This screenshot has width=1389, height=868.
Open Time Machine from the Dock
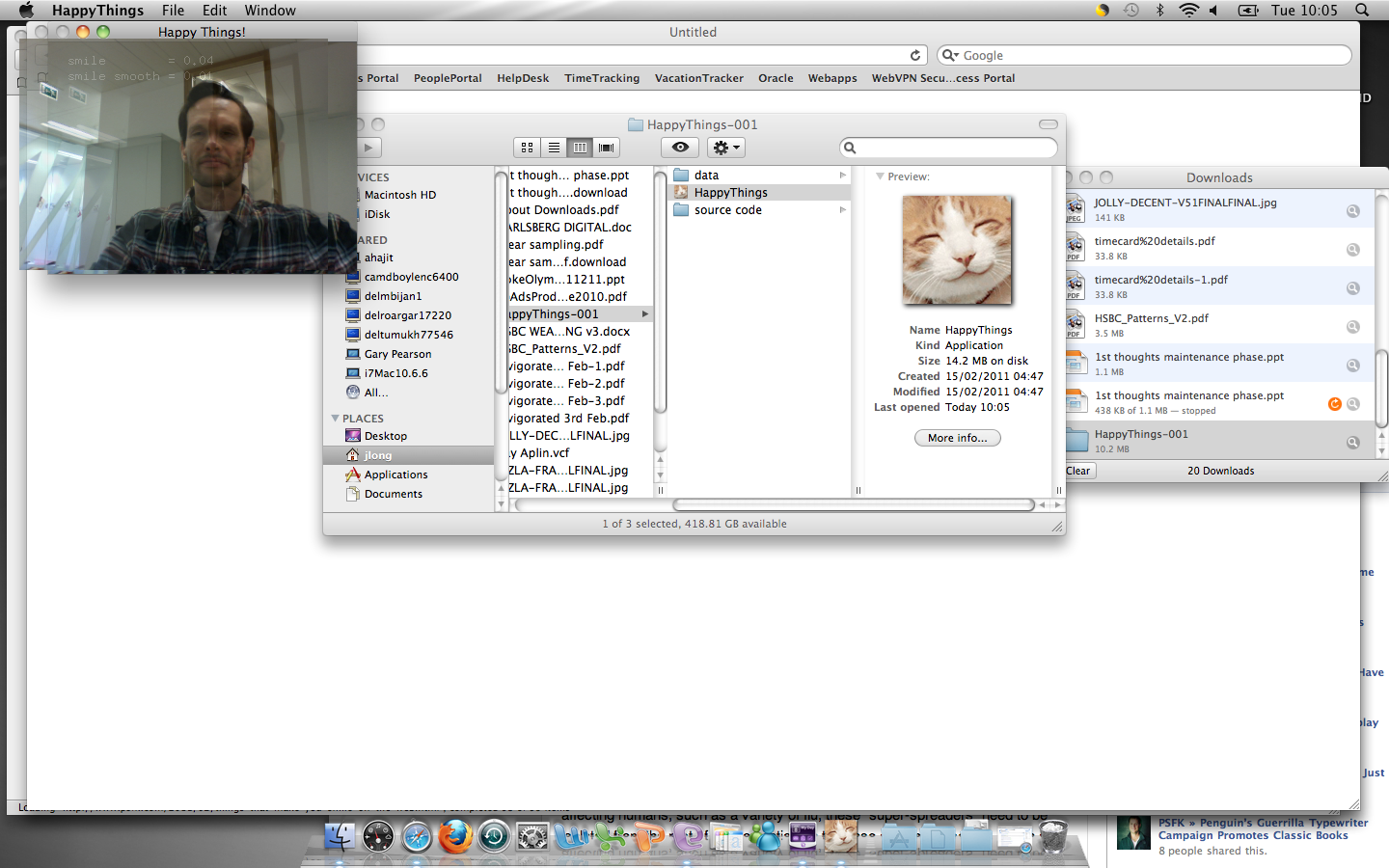click(494, 836)
